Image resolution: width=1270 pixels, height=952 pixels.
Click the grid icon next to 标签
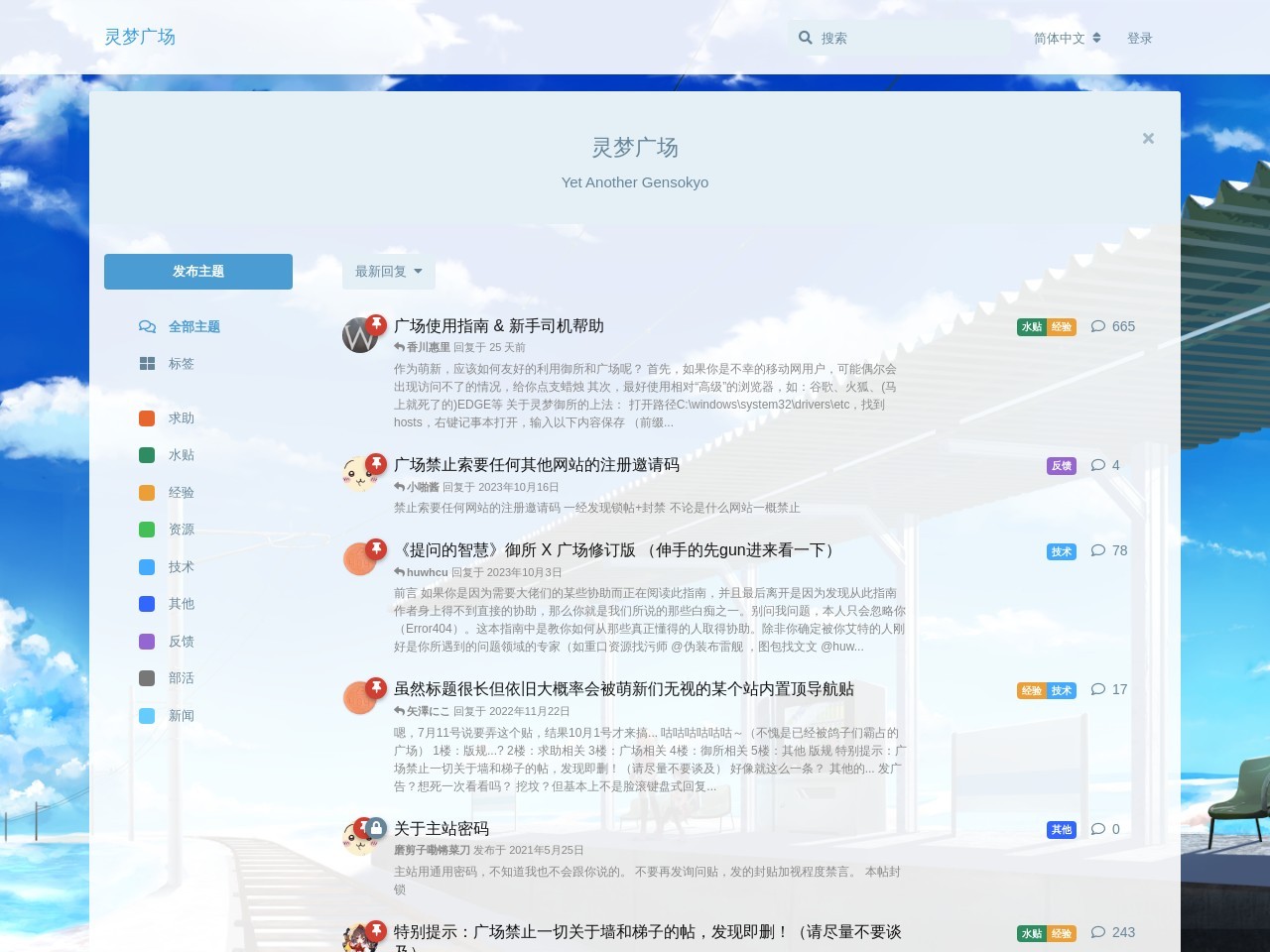coord(147,363)
